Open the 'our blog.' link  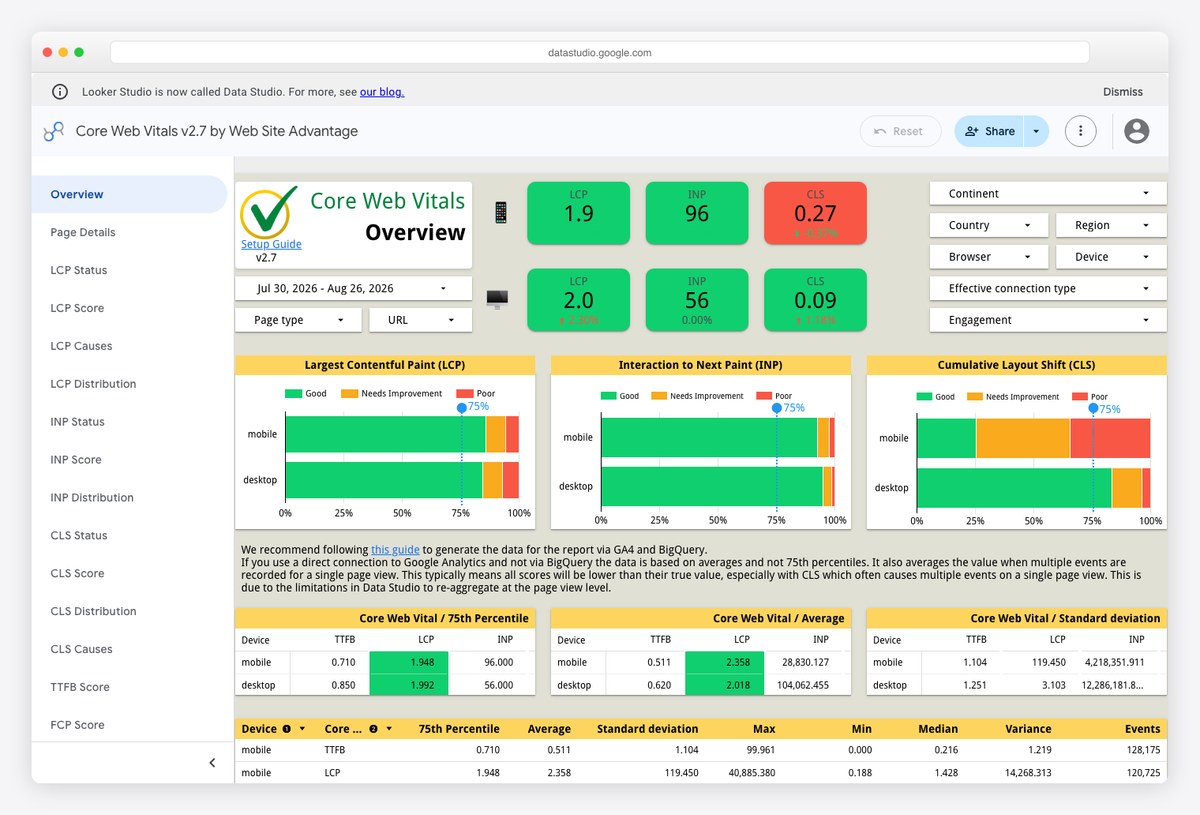click(382, 92)
